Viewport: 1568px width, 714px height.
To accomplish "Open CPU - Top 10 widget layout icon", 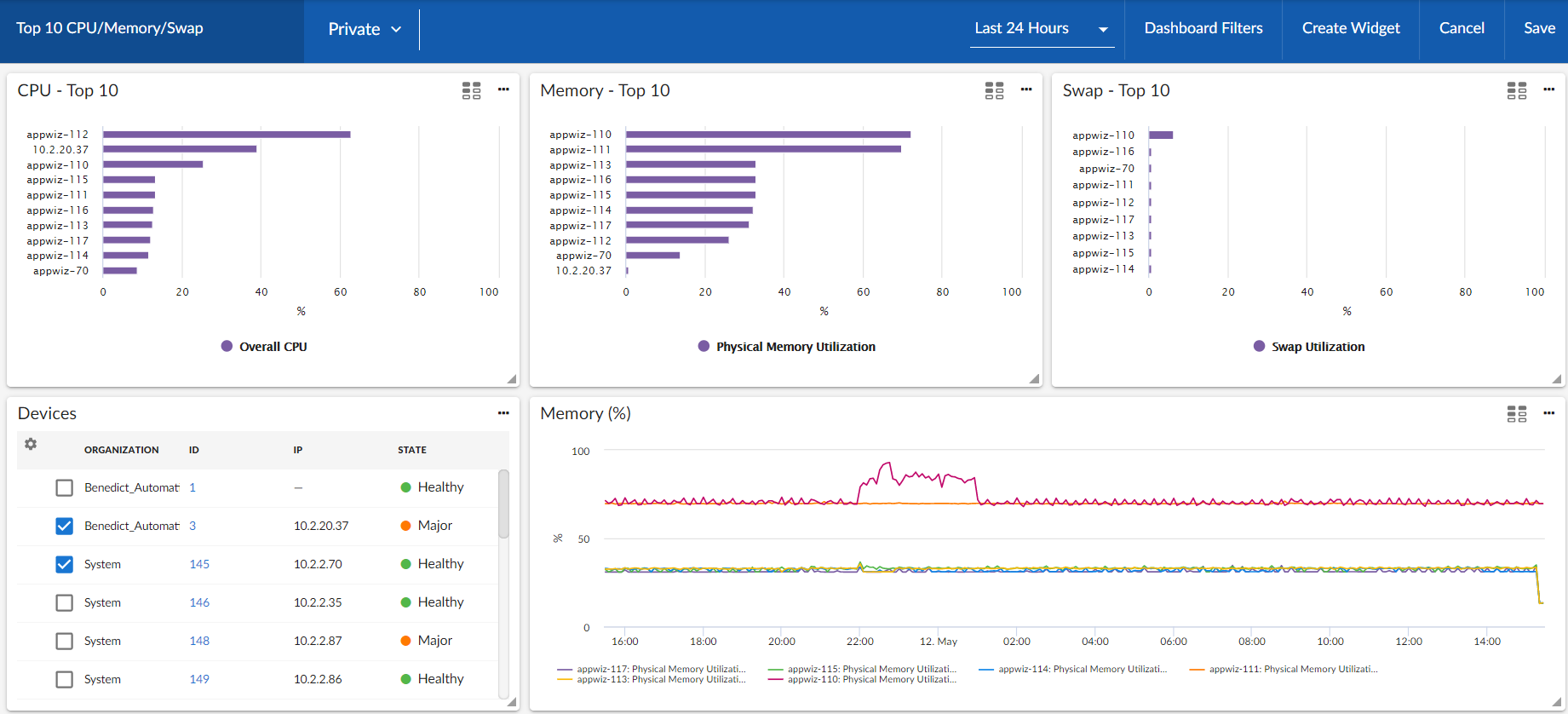I will [471, 90].
